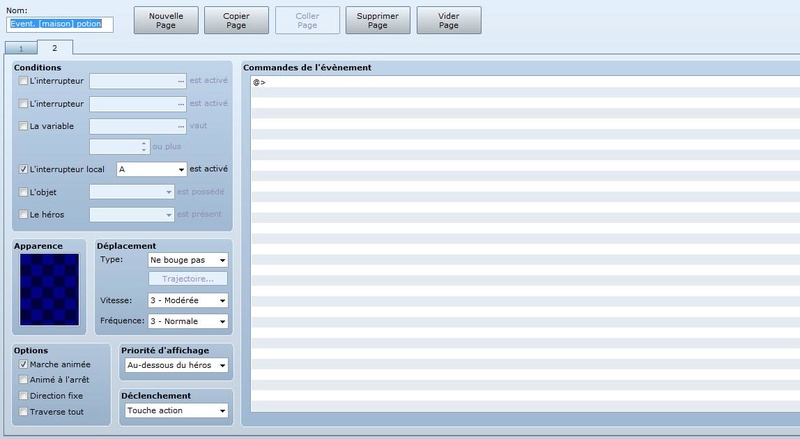Enable the second L'interrupteur condition checkbox

[23, 104]
